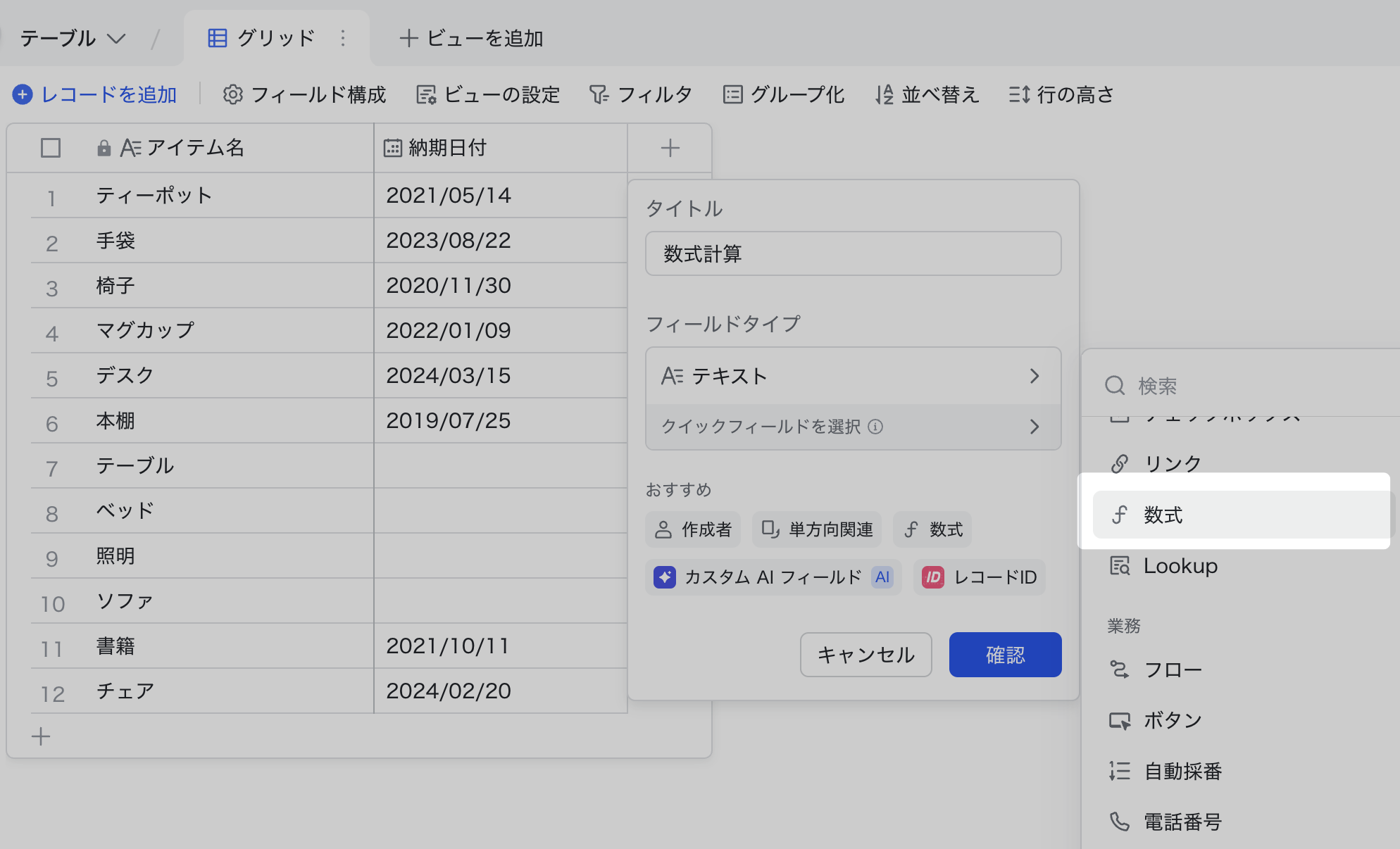Choose the 電話番号 phone field type
Screen dimensions: 1400x849
click(x=1182, y=822)
